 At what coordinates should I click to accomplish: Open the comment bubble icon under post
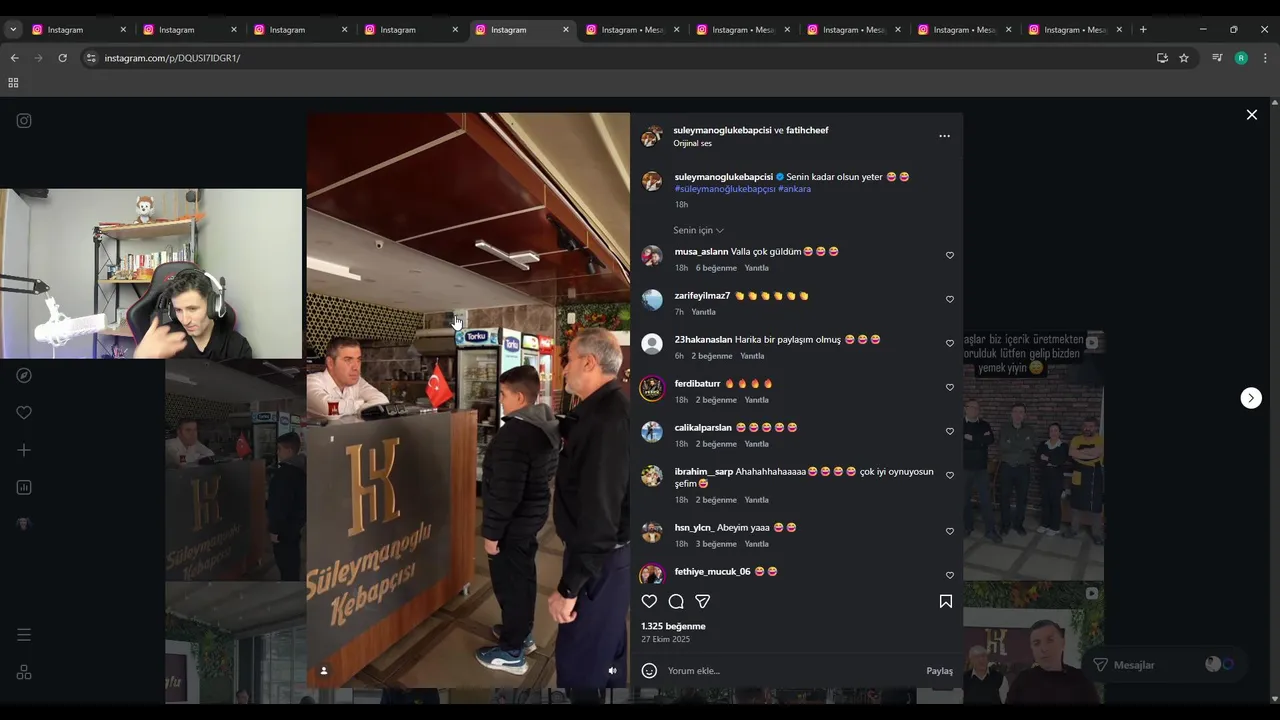tap(676, 601)
